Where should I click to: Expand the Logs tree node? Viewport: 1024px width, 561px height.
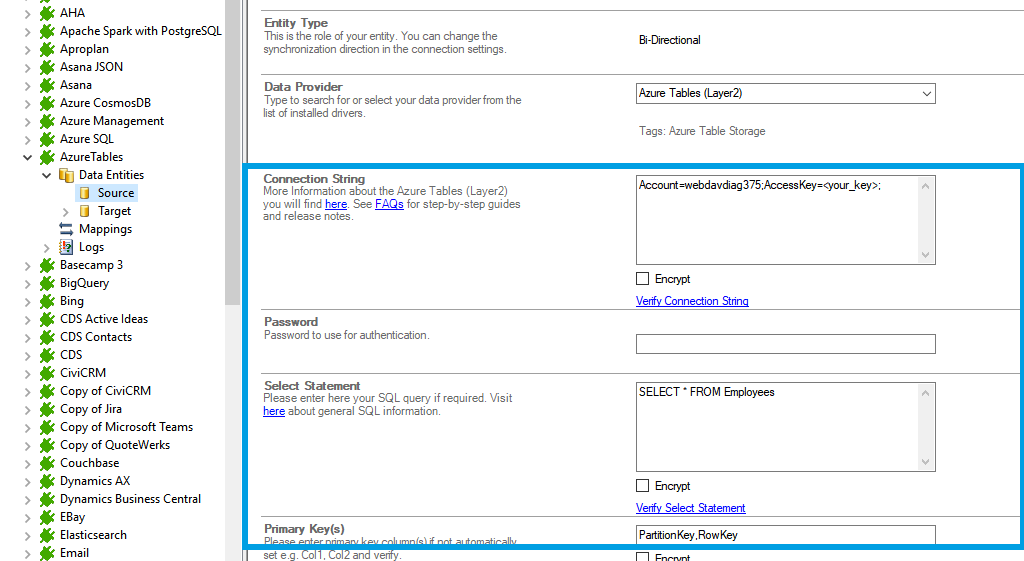[x=47, y=247]
